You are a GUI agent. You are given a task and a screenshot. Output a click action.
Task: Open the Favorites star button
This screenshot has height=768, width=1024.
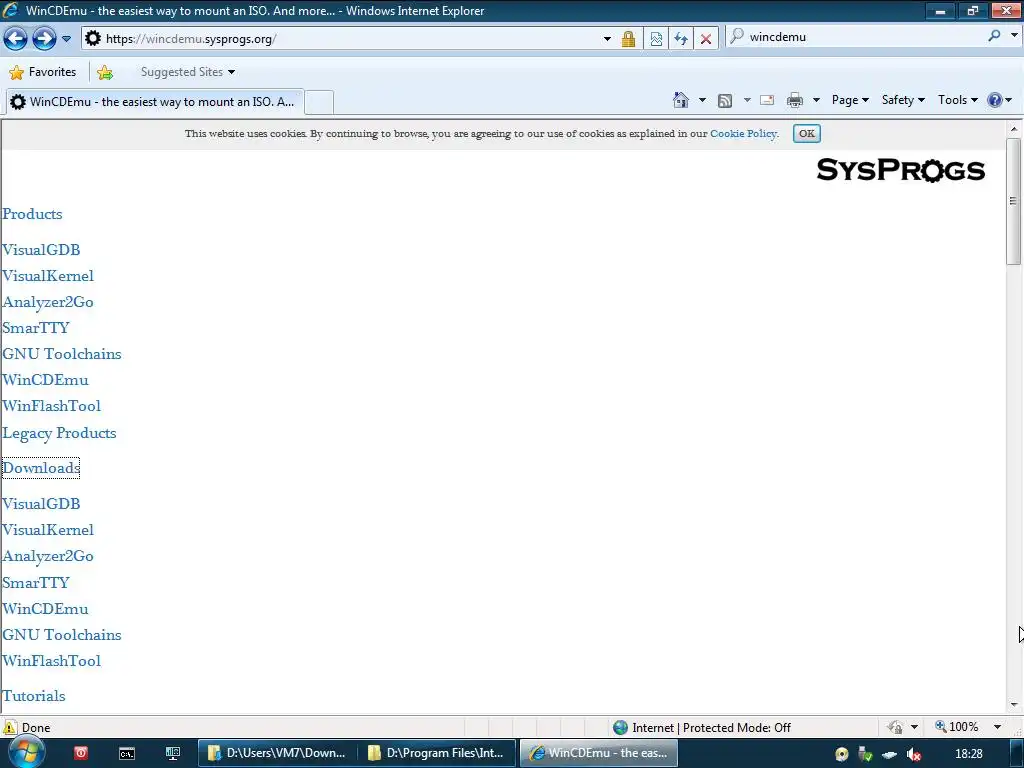(42, 72)
